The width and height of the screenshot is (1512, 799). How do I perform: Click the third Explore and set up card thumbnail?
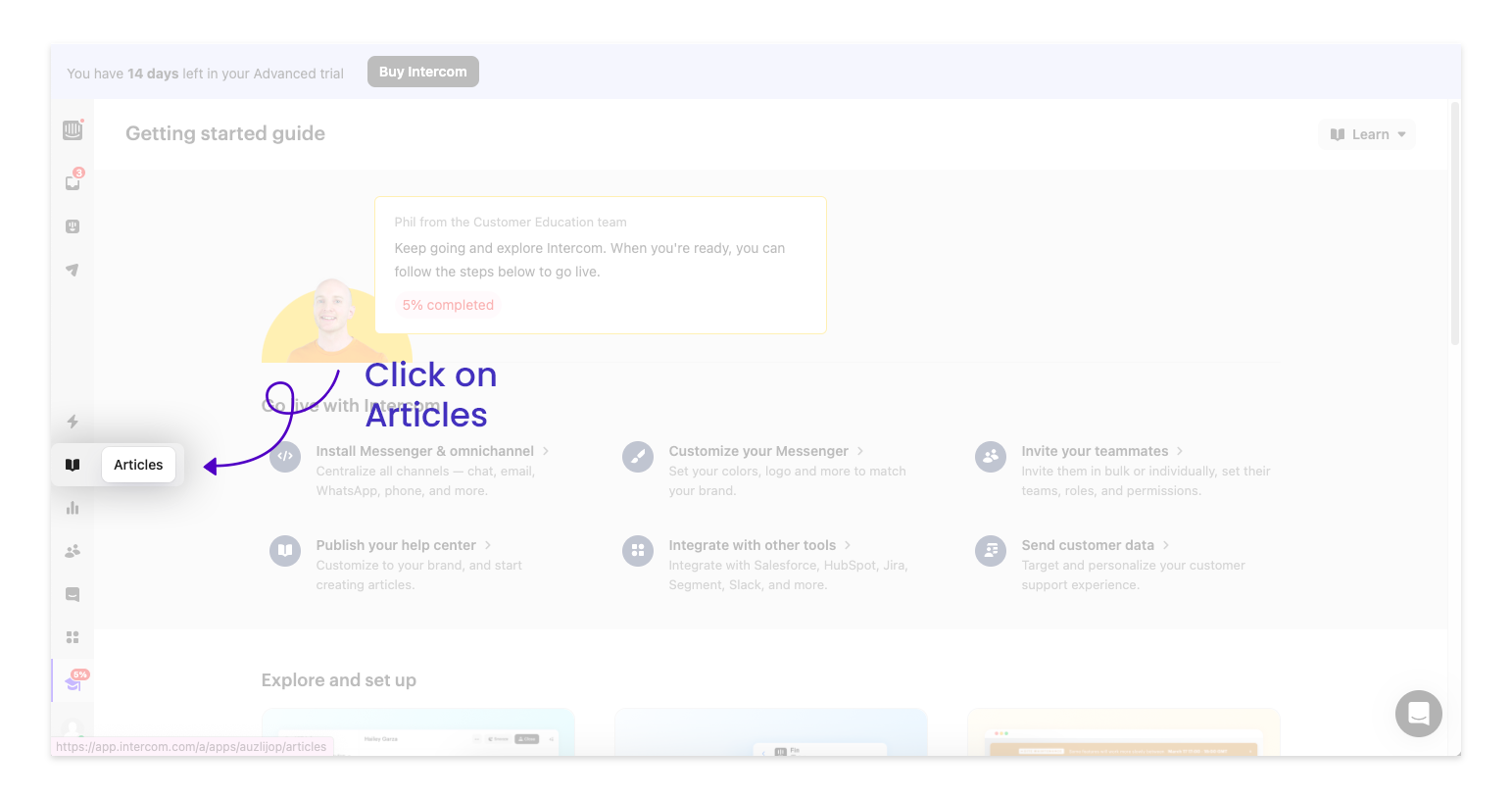click(1124, 731)
